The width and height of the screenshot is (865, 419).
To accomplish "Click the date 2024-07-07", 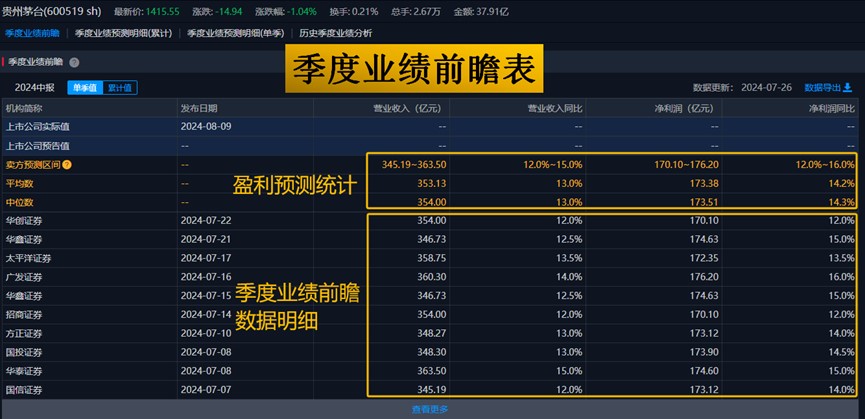I will tap(206, 390).
